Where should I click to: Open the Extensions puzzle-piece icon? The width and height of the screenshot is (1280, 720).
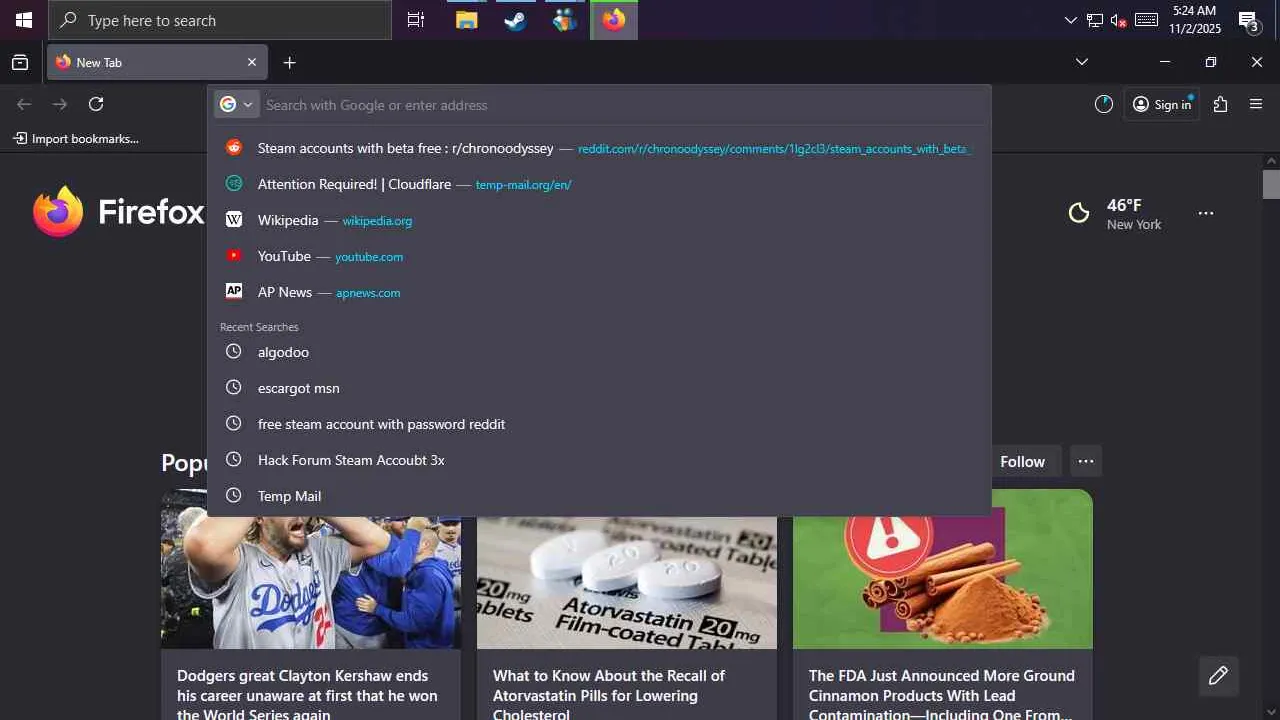[x=1220, y=104]
